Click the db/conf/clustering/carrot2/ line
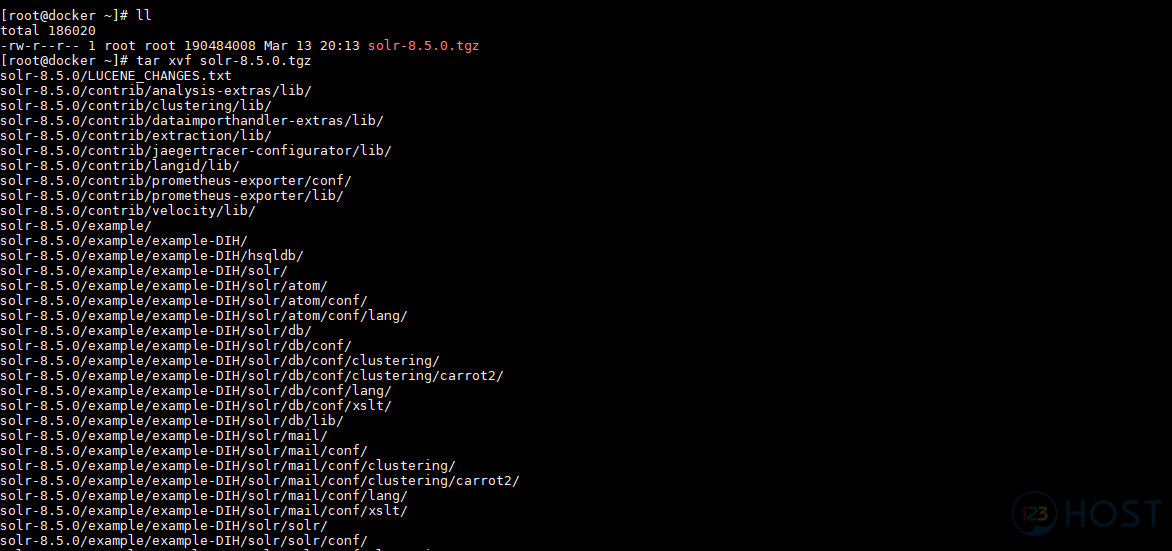Viewport: 1172px width, 551px height. pyautogui.click(x=252, y=375)
